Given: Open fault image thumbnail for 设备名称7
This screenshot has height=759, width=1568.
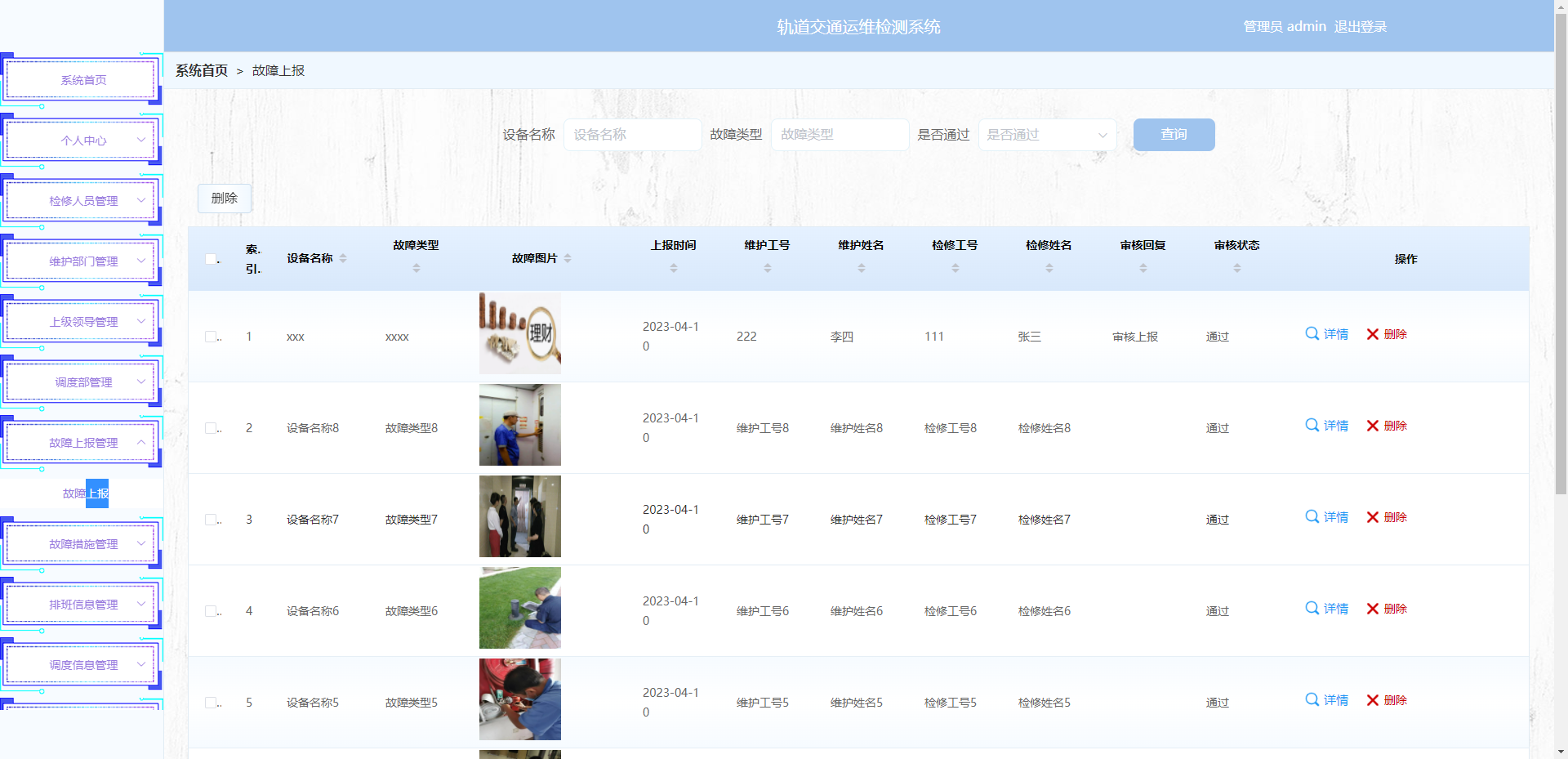Looking at the screenshot, I should point(520,516).
